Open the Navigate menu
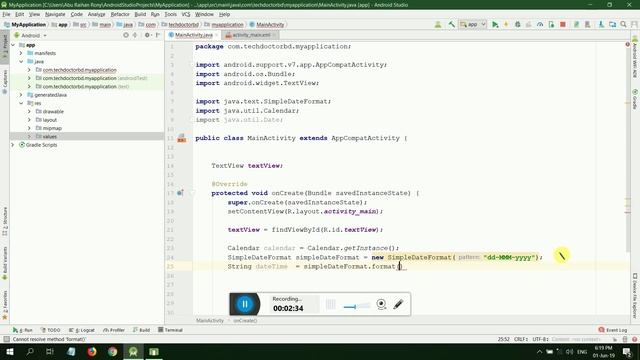The image size is (640, 360). (55, 14)
